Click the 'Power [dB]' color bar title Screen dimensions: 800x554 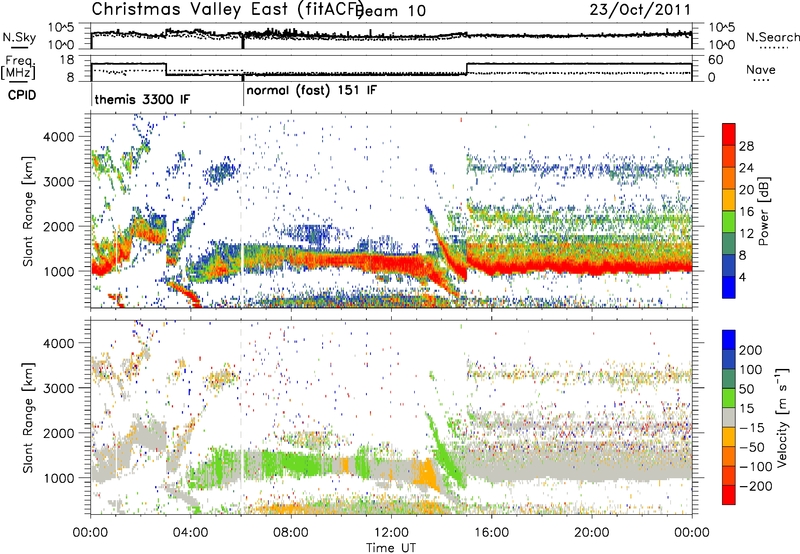[763, 211]
